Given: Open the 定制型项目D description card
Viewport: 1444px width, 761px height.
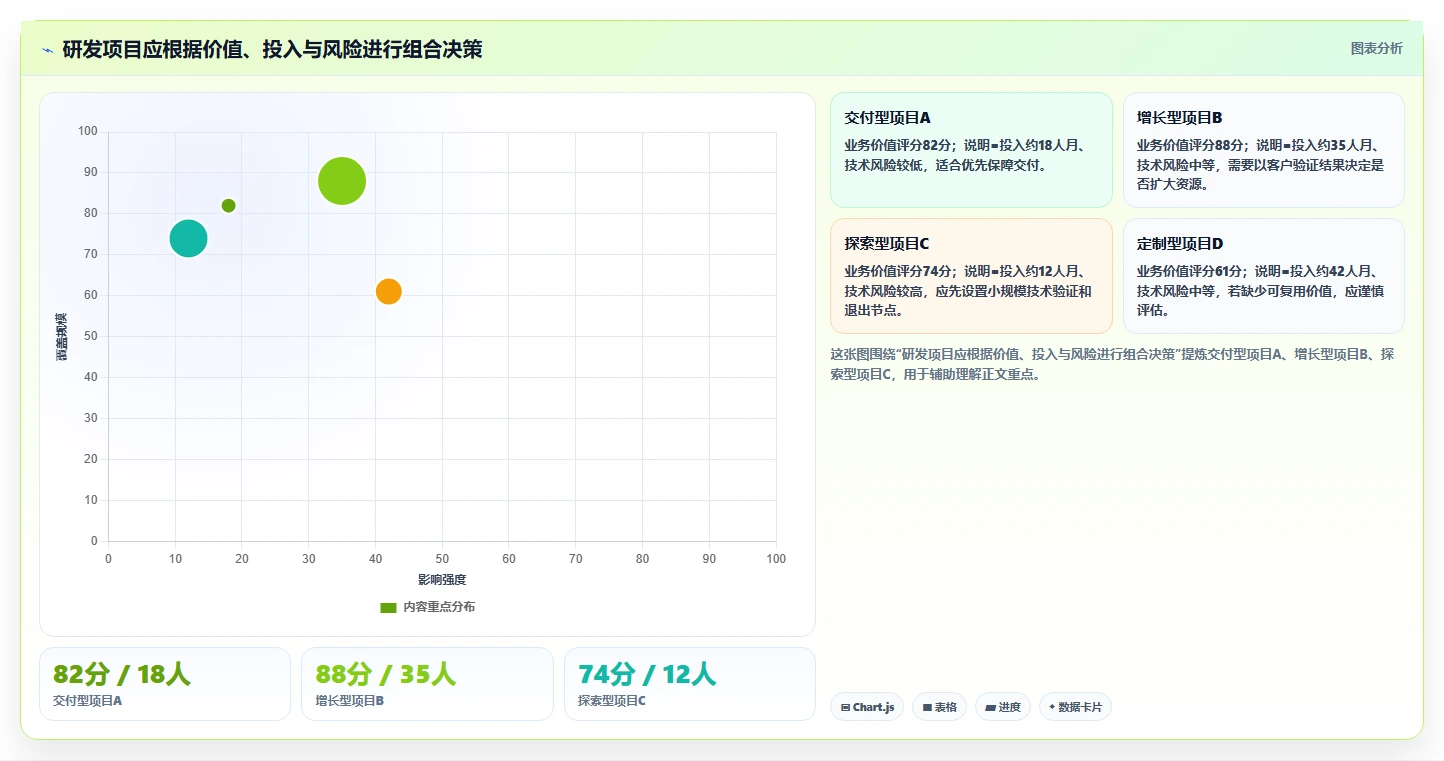Looking at the screenshot, I should coord(1264,276).
